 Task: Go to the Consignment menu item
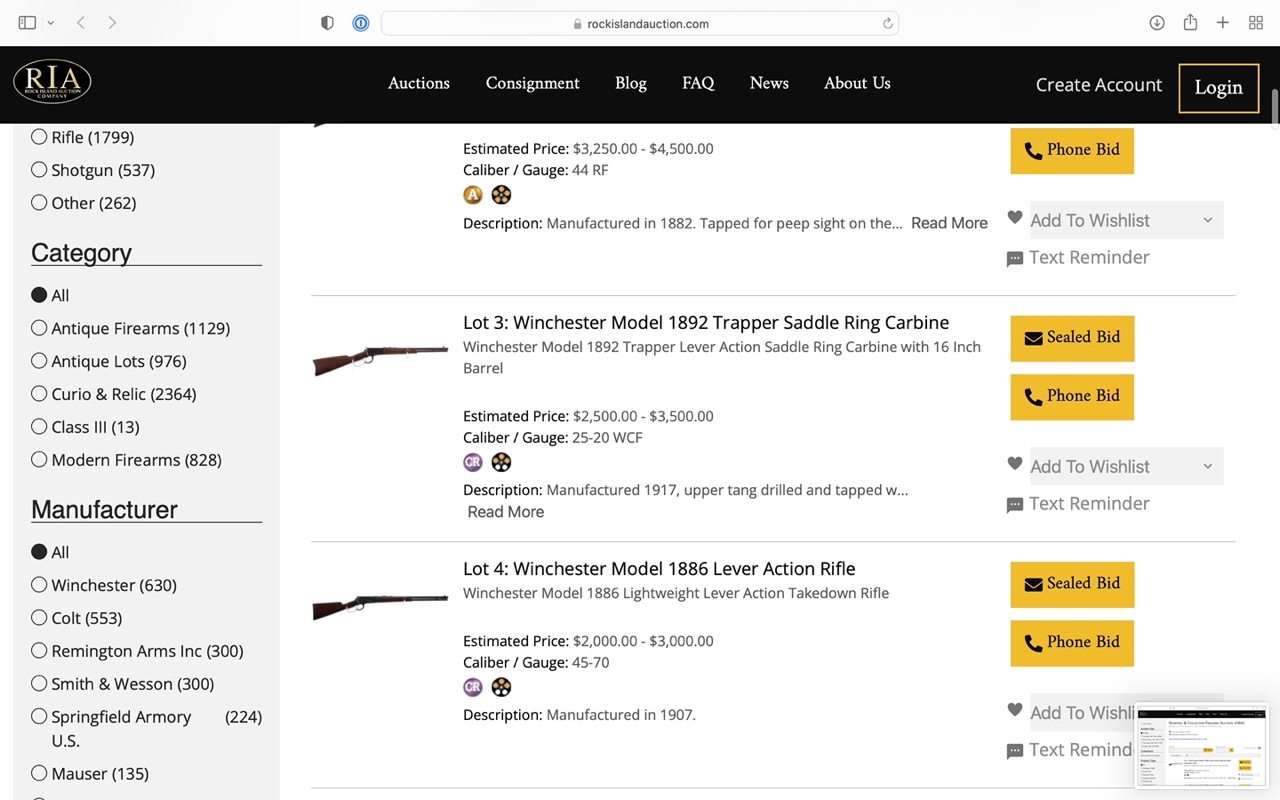click(x=532, y=83)
